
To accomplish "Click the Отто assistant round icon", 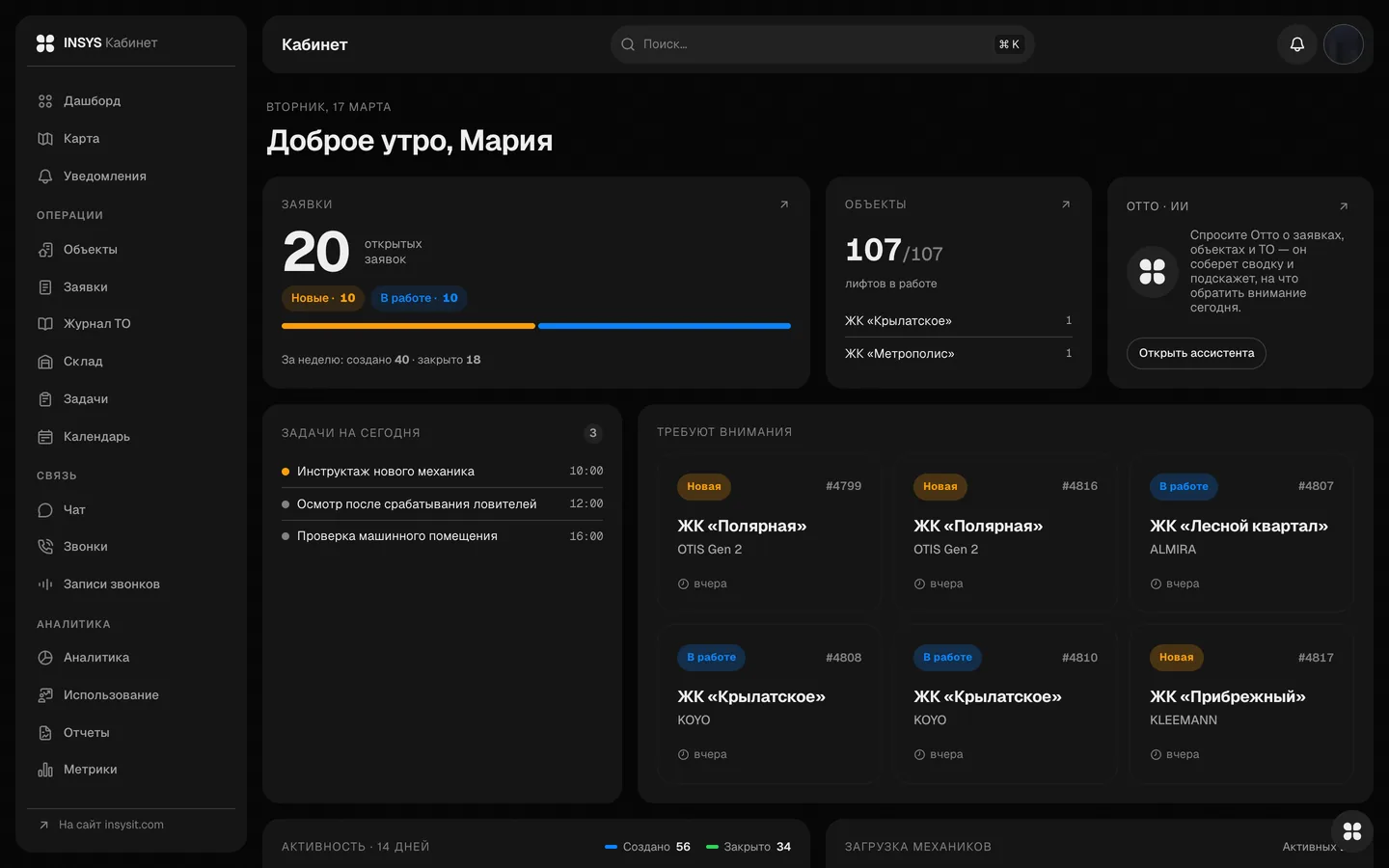I will 1153,272.
